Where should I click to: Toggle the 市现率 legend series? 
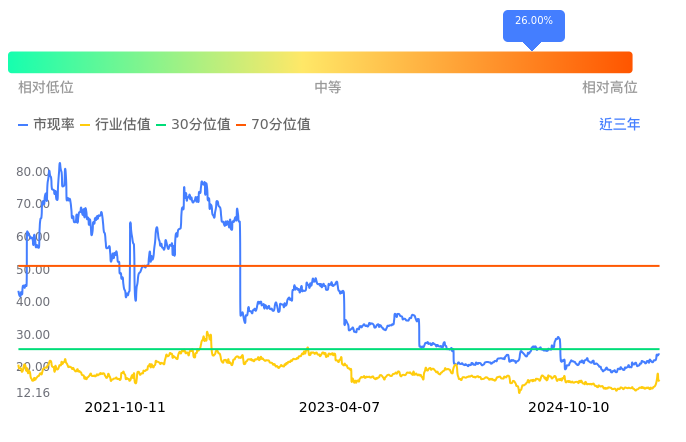tap(47, 125)
